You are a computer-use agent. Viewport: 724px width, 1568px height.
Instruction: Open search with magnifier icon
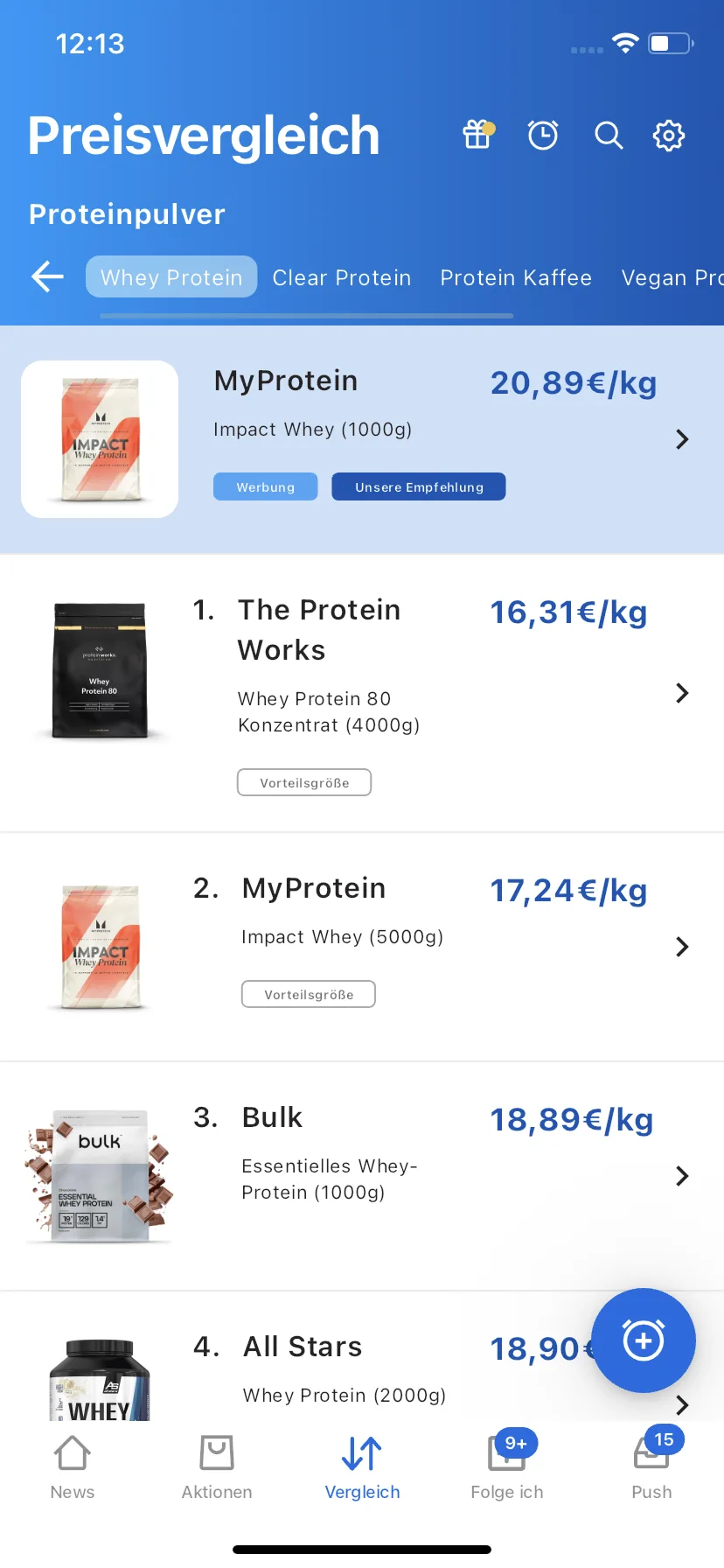coord(609,136)
